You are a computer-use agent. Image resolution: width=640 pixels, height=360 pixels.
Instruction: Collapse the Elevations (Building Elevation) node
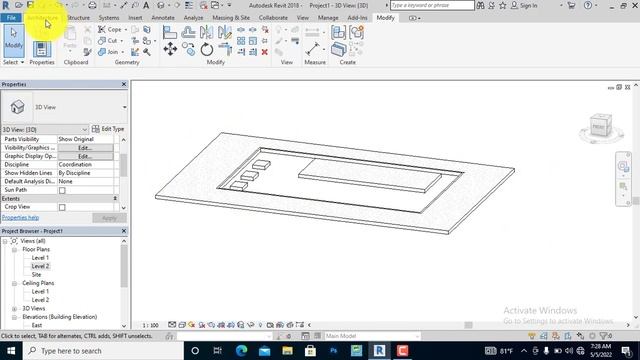click(x=14, y=317)
